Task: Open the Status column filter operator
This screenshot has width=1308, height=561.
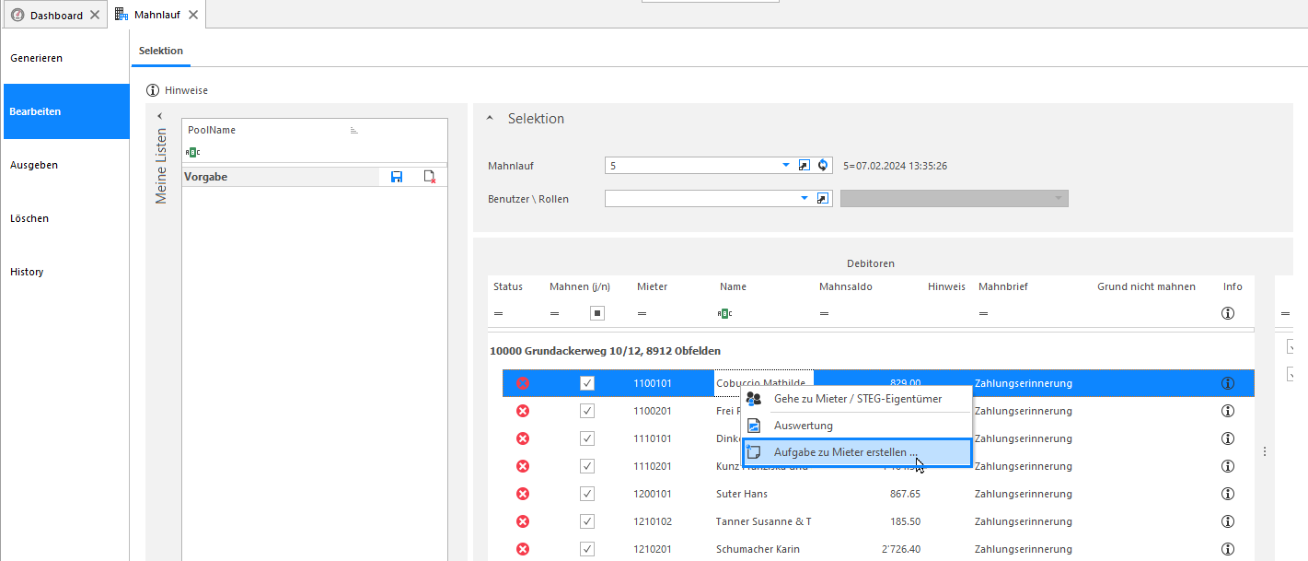Action: [x=498, y=313]
